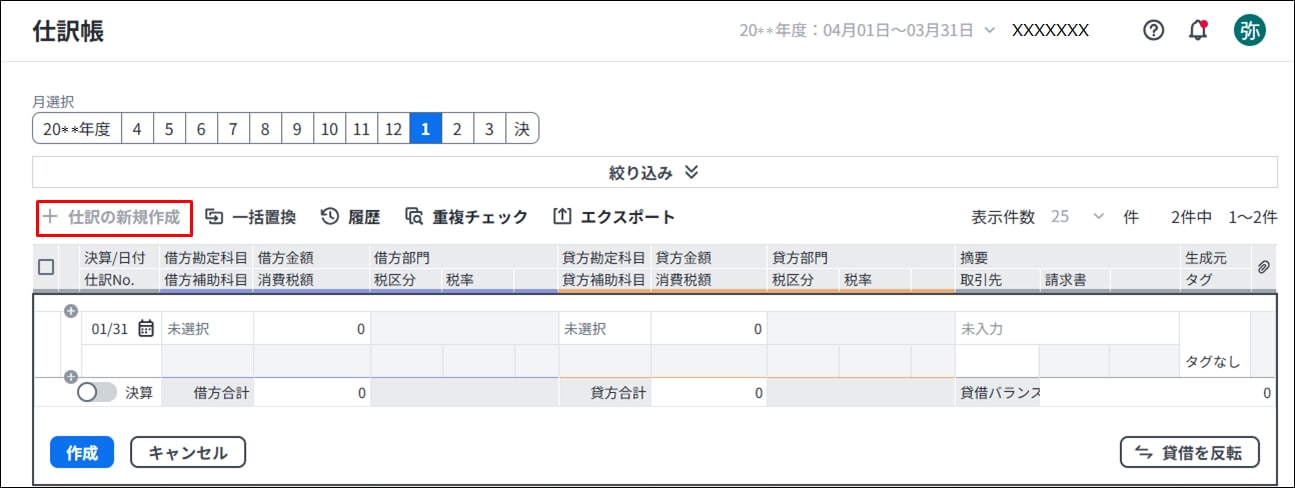Run 重複チェック duplicate check
This screenshot has width=1295, height=488.
tap(466, 217)
